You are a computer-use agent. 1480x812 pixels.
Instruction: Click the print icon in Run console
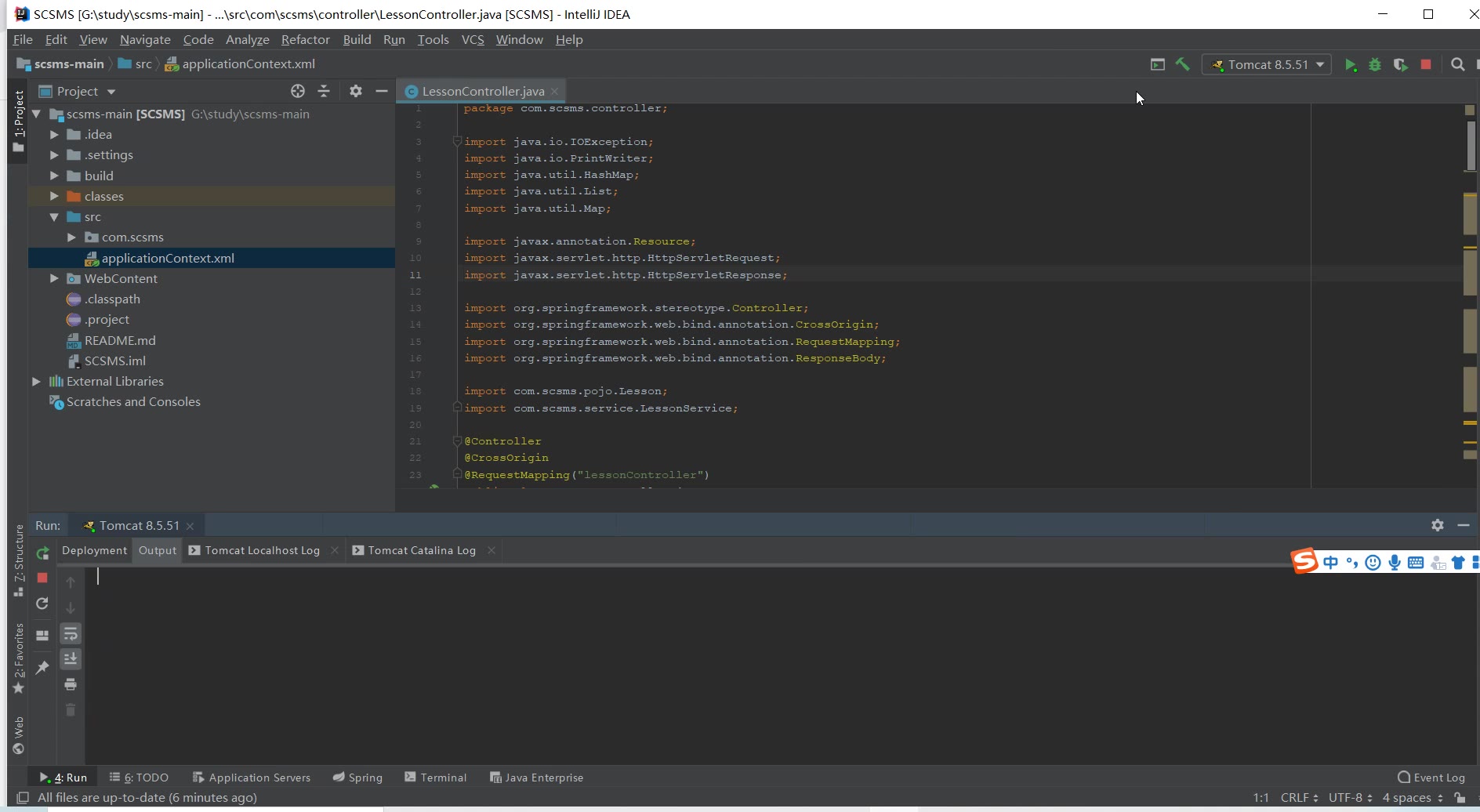[x=71, y=684]
